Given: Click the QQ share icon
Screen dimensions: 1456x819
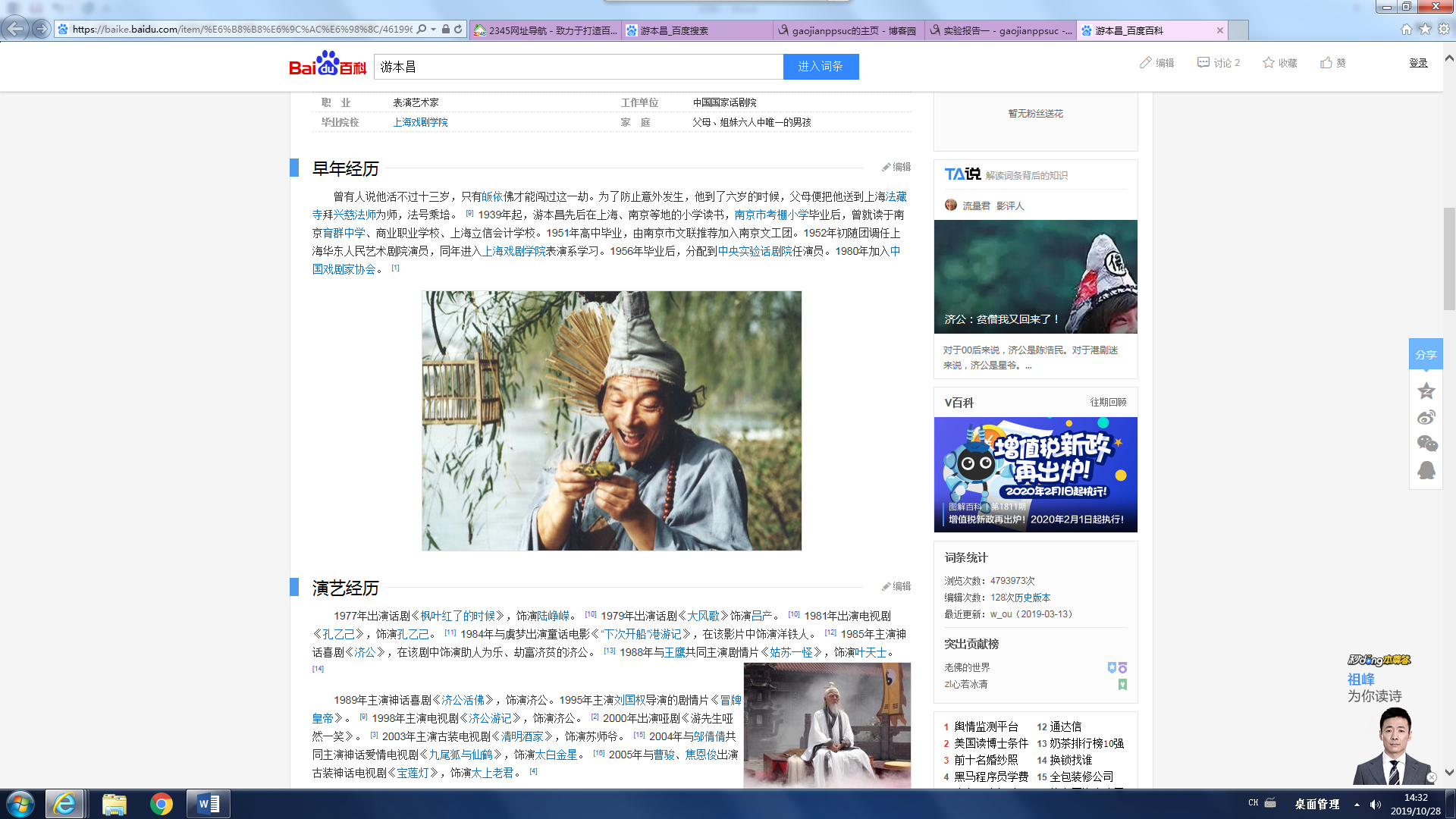Looking at the screenshot, I should (x=1426, y=470).
